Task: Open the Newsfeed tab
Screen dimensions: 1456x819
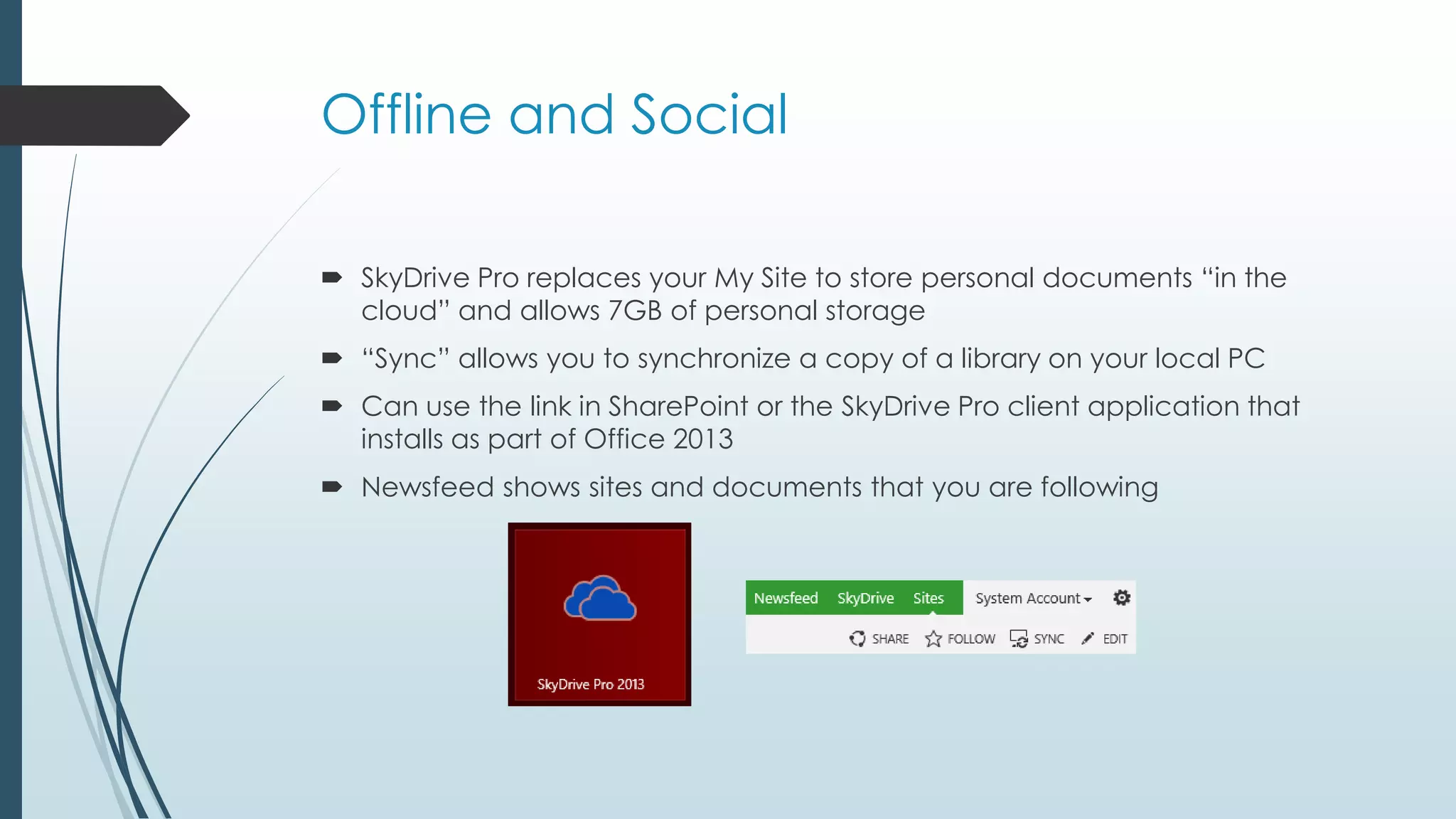Action: point(786,598)
